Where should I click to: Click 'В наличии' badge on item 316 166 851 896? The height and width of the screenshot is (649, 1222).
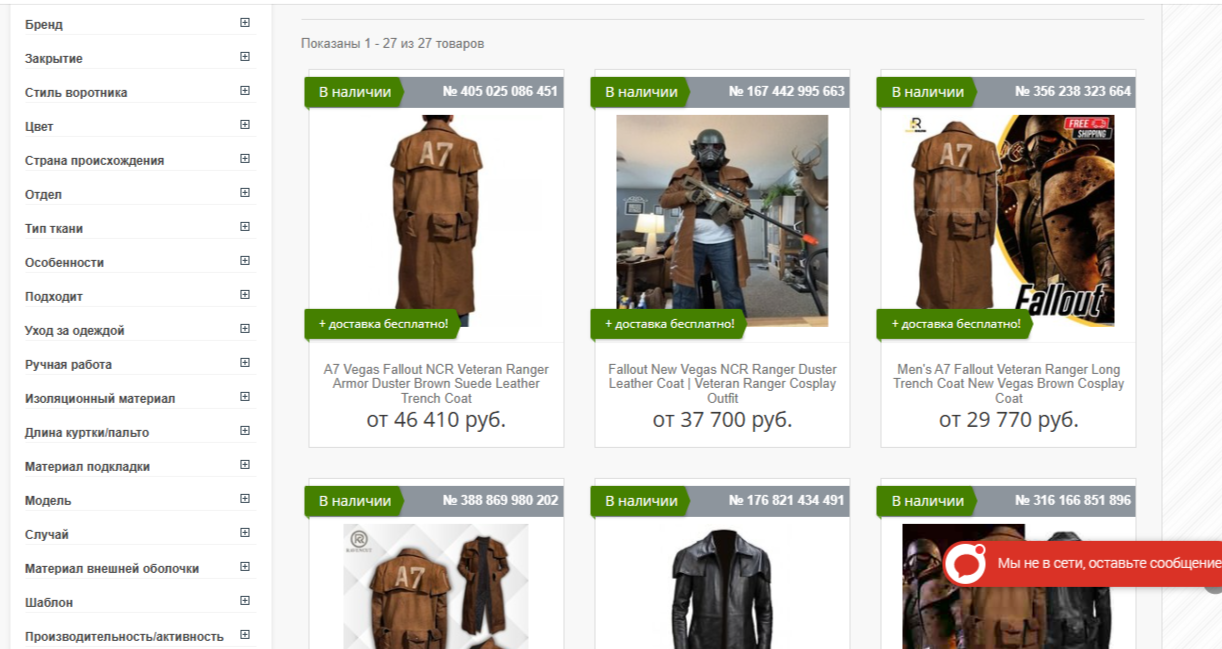tap(927, 501)
